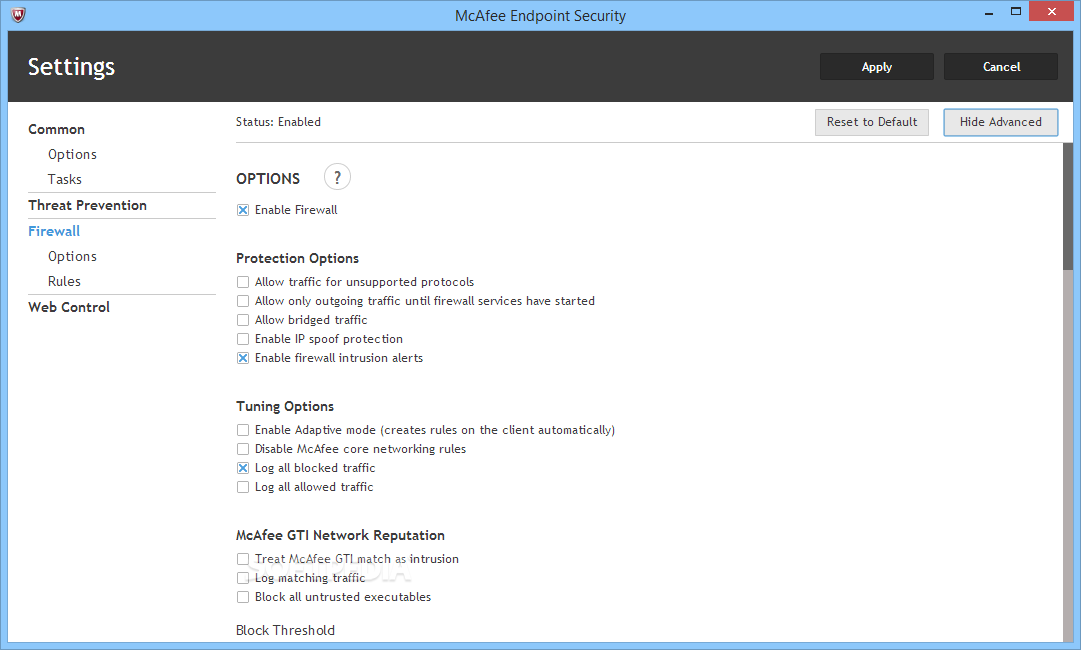Viewport: 1081px width, 650px height.
Task: Check Allow only outgoing traffic until firewall services started
Action: (243, 301)
